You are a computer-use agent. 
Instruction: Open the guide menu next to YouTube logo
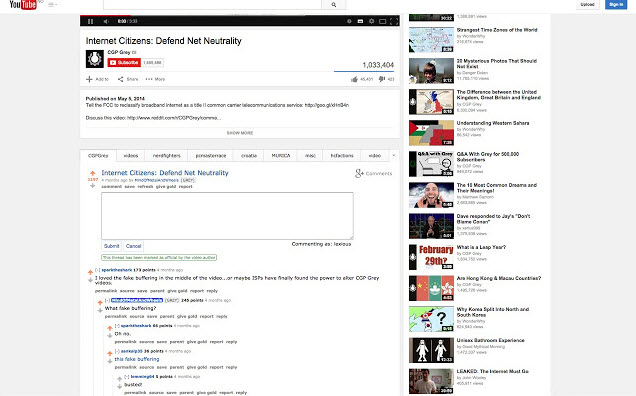(x=52, y=4)
